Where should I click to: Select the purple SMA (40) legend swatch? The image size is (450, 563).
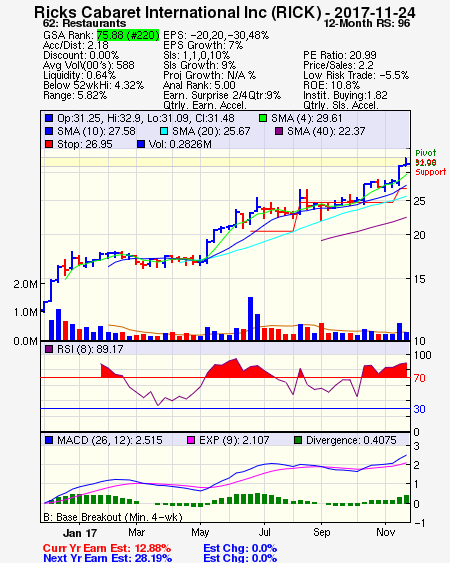[279, 131]
